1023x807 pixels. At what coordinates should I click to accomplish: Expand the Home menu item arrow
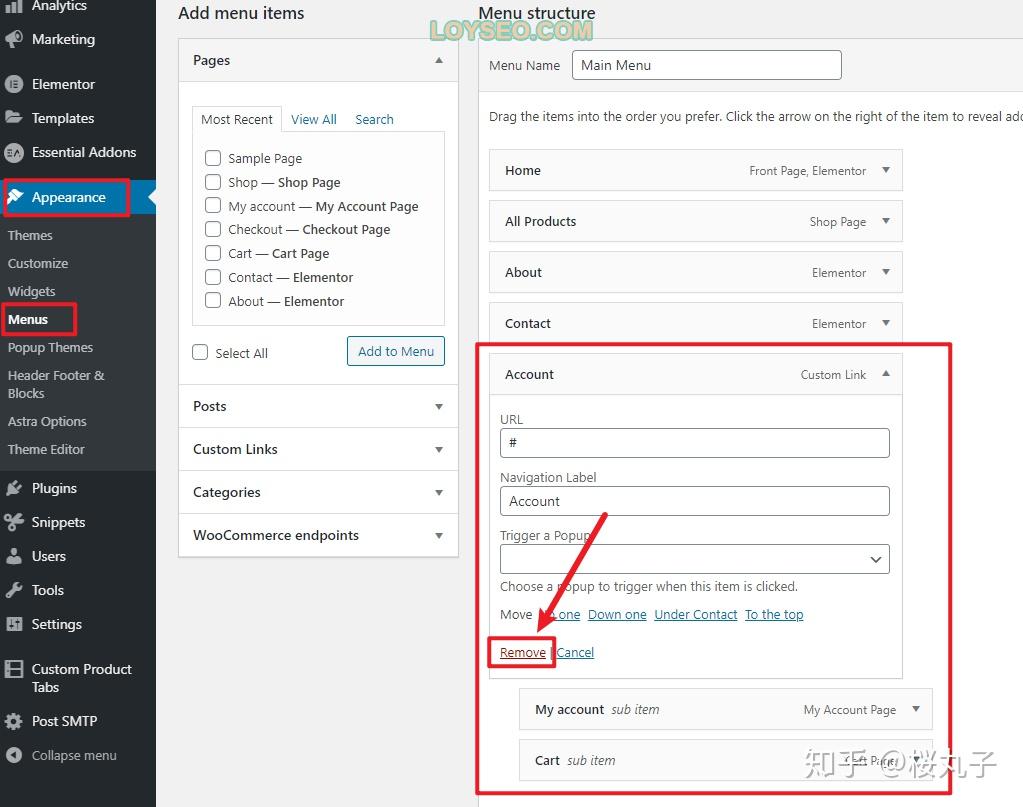point(886,170)
